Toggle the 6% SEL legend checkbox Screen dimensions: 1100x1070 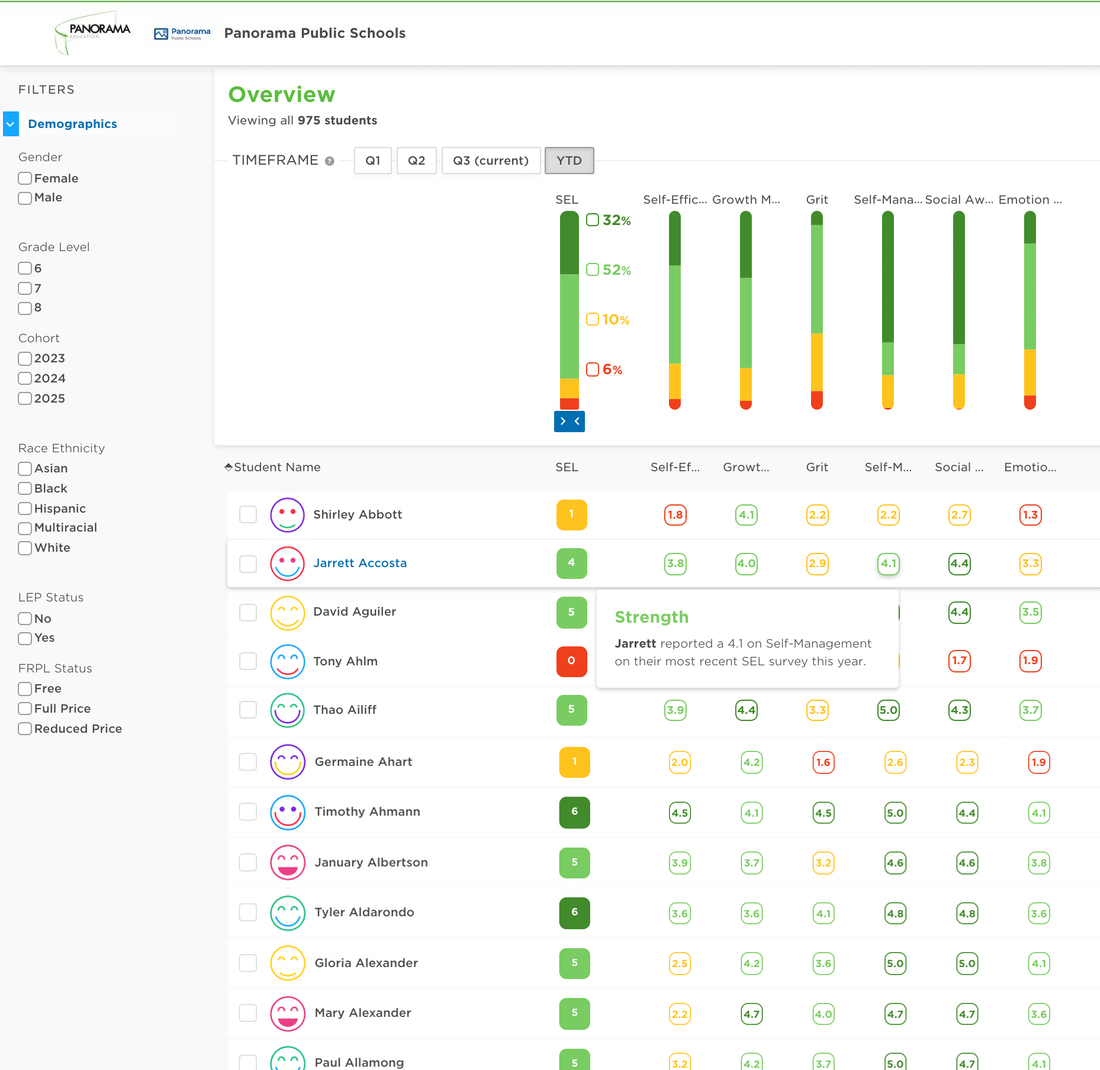pyautogui.click(x=593, y=369)
